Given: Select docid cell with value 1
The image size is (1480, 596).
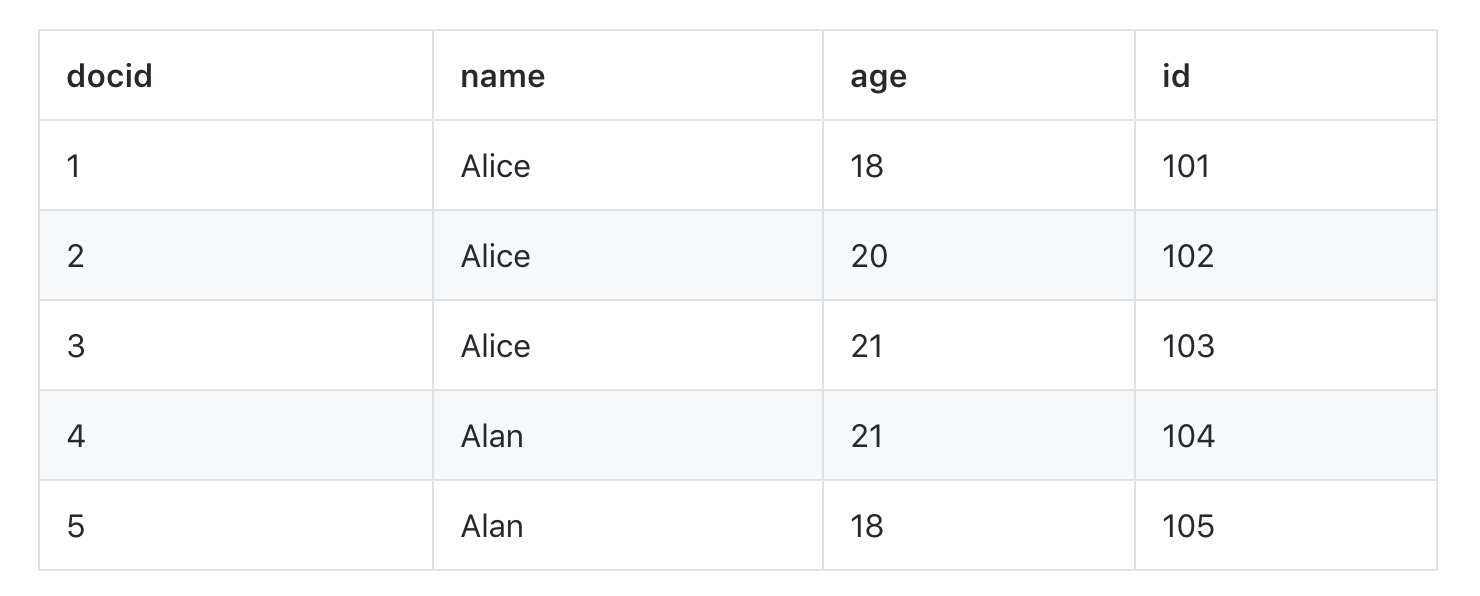Looking at the screenshot, I should (73, 166).
